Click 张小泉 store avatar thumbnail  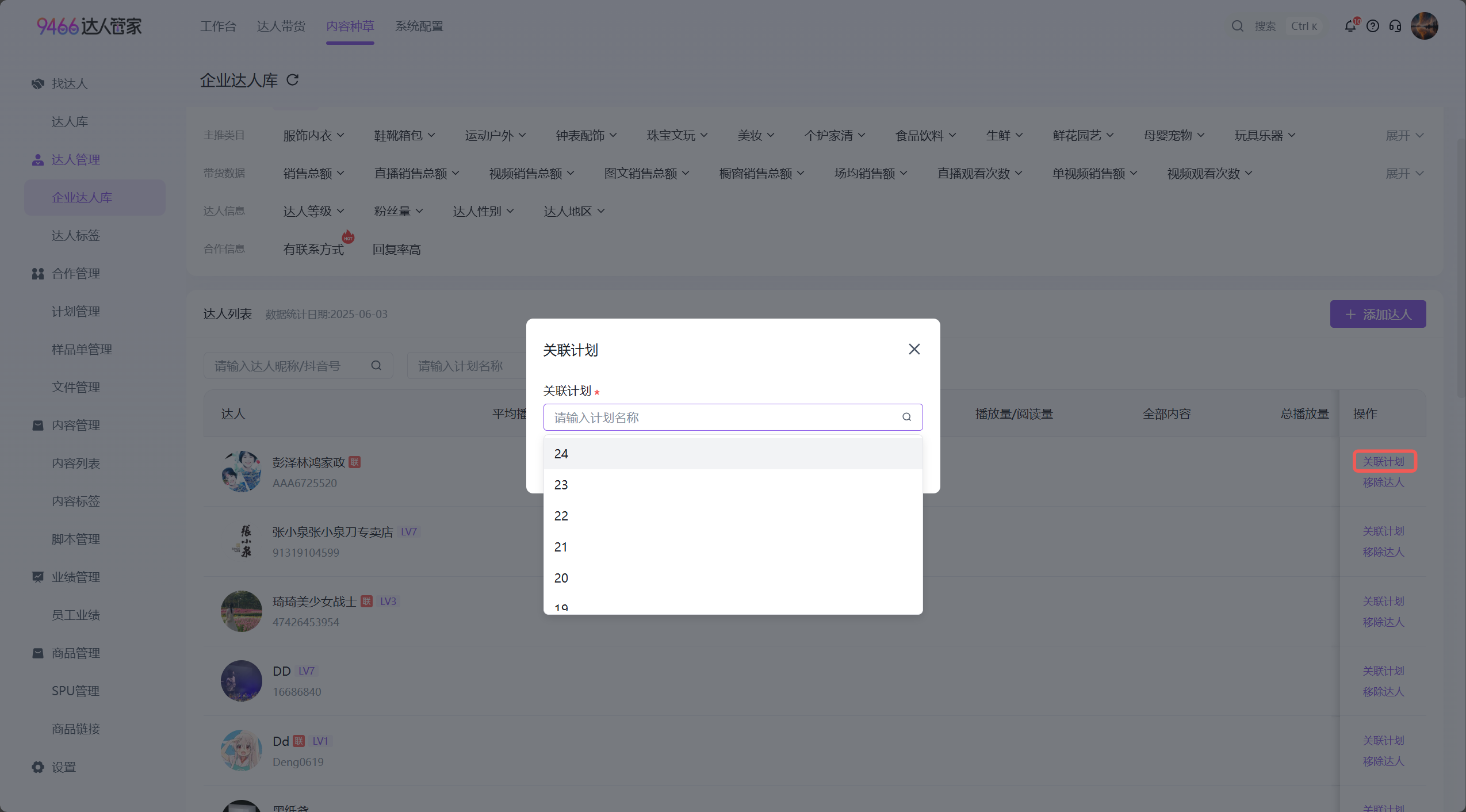[x=242, y=541]
